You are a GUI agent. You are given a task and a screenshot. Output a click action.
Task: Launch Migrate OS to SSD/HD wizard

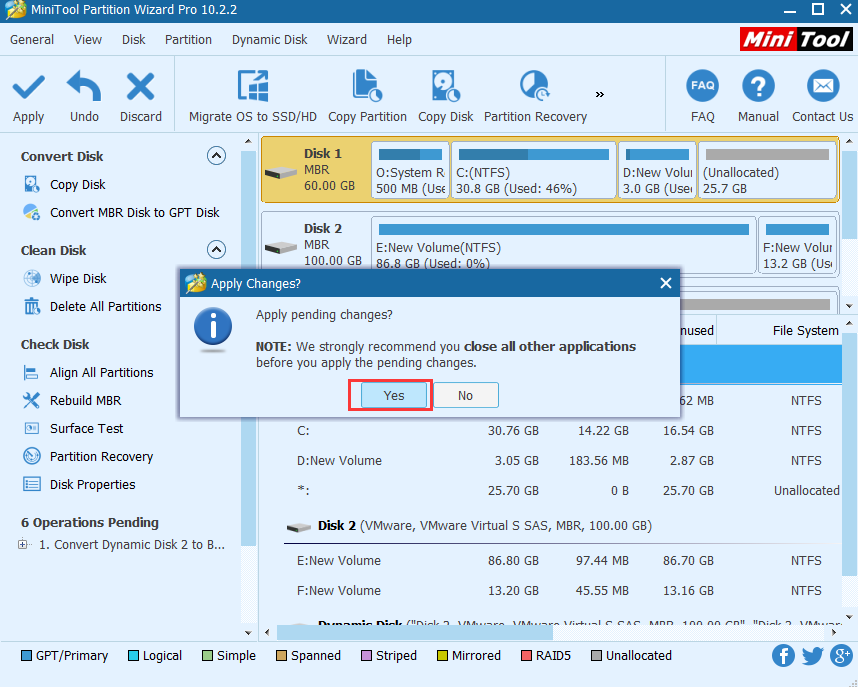coord(252,96)
